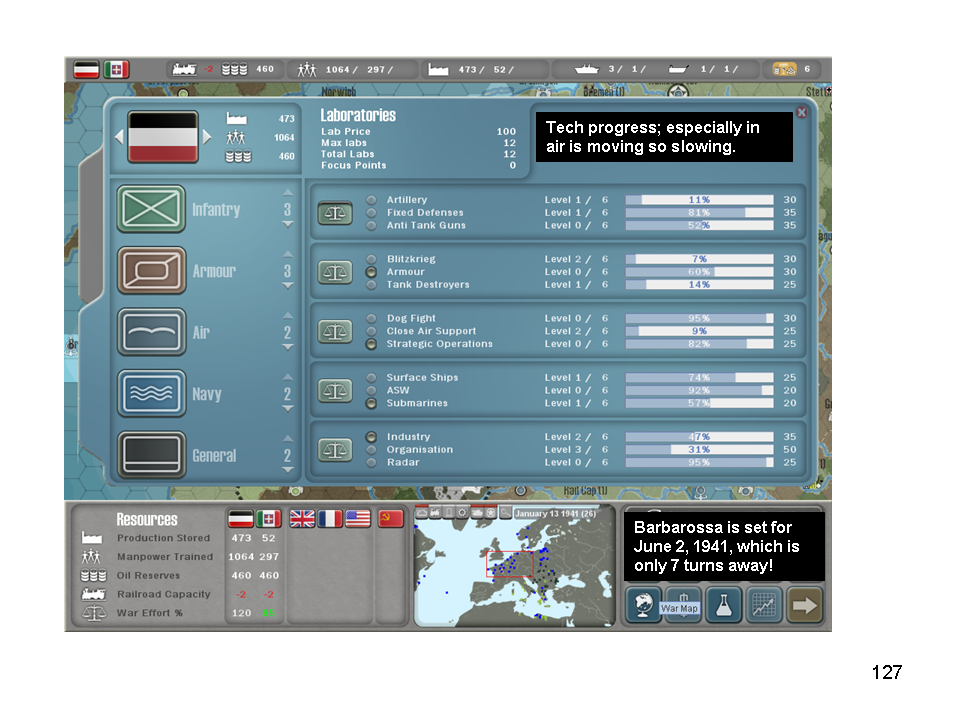Viewport: 960px width, 720px height.
Task: Click the balance scale icon beside Artillery
Action: 335,213
